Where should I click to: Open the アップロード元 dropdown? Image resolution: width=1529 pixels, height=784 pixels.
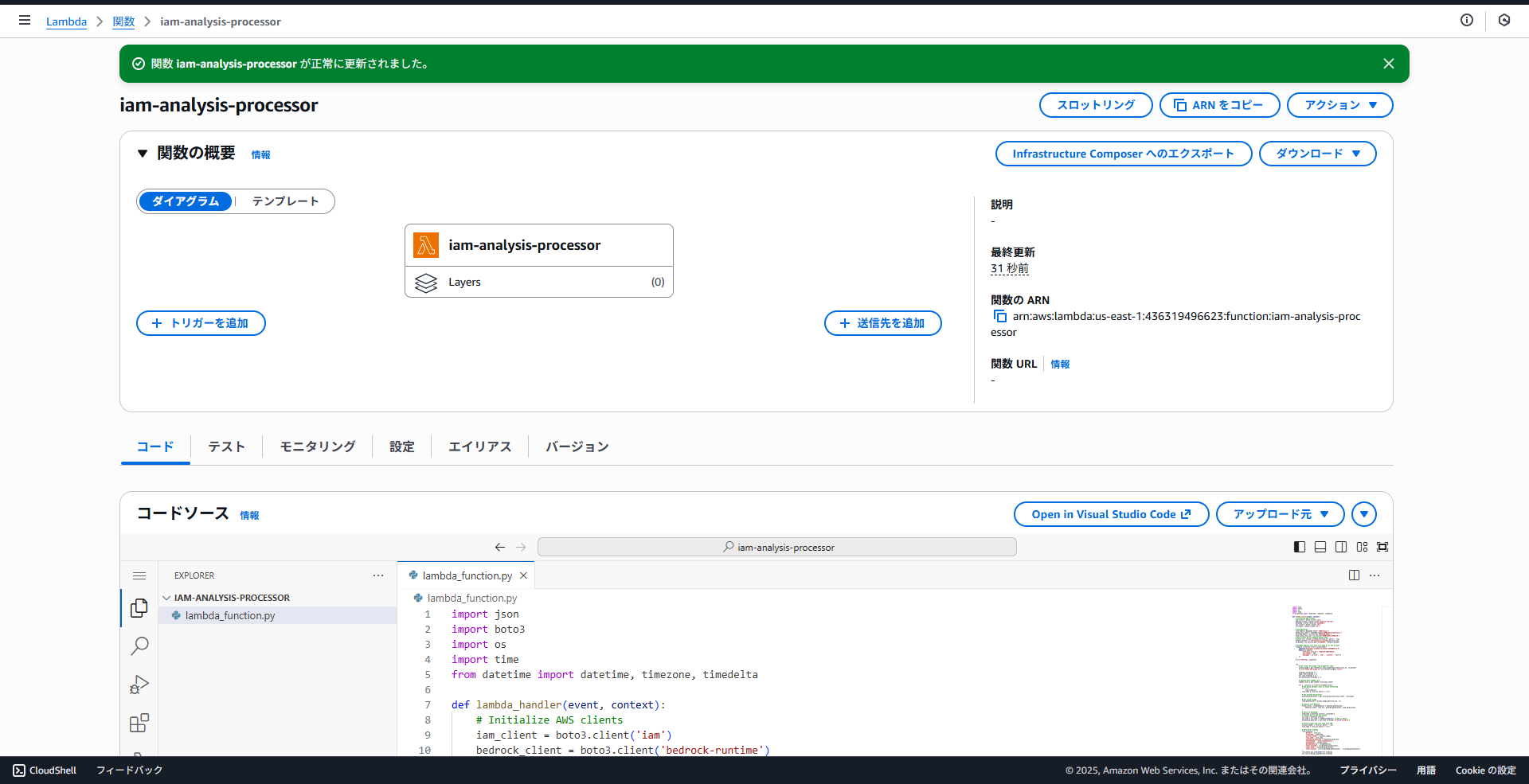pyautogui.click(x=1279, y=514)
